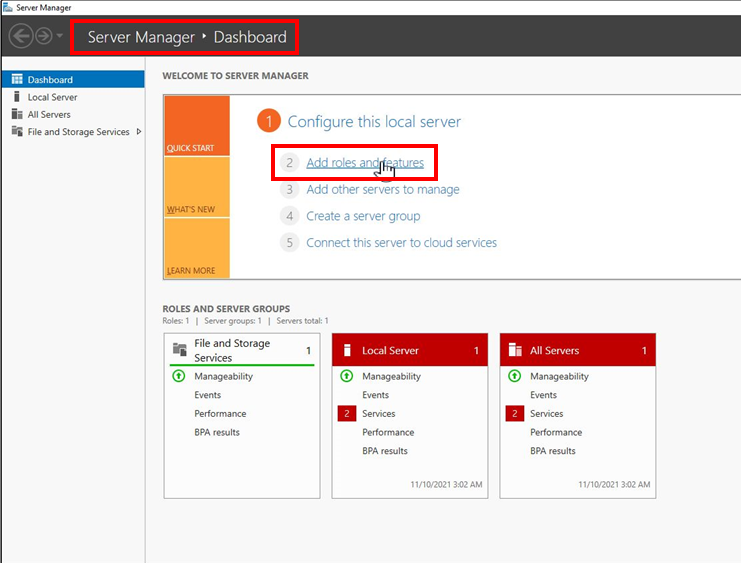Select the Quick Start tile
This screenshot has width=741, height=563.
click(197, 126)
